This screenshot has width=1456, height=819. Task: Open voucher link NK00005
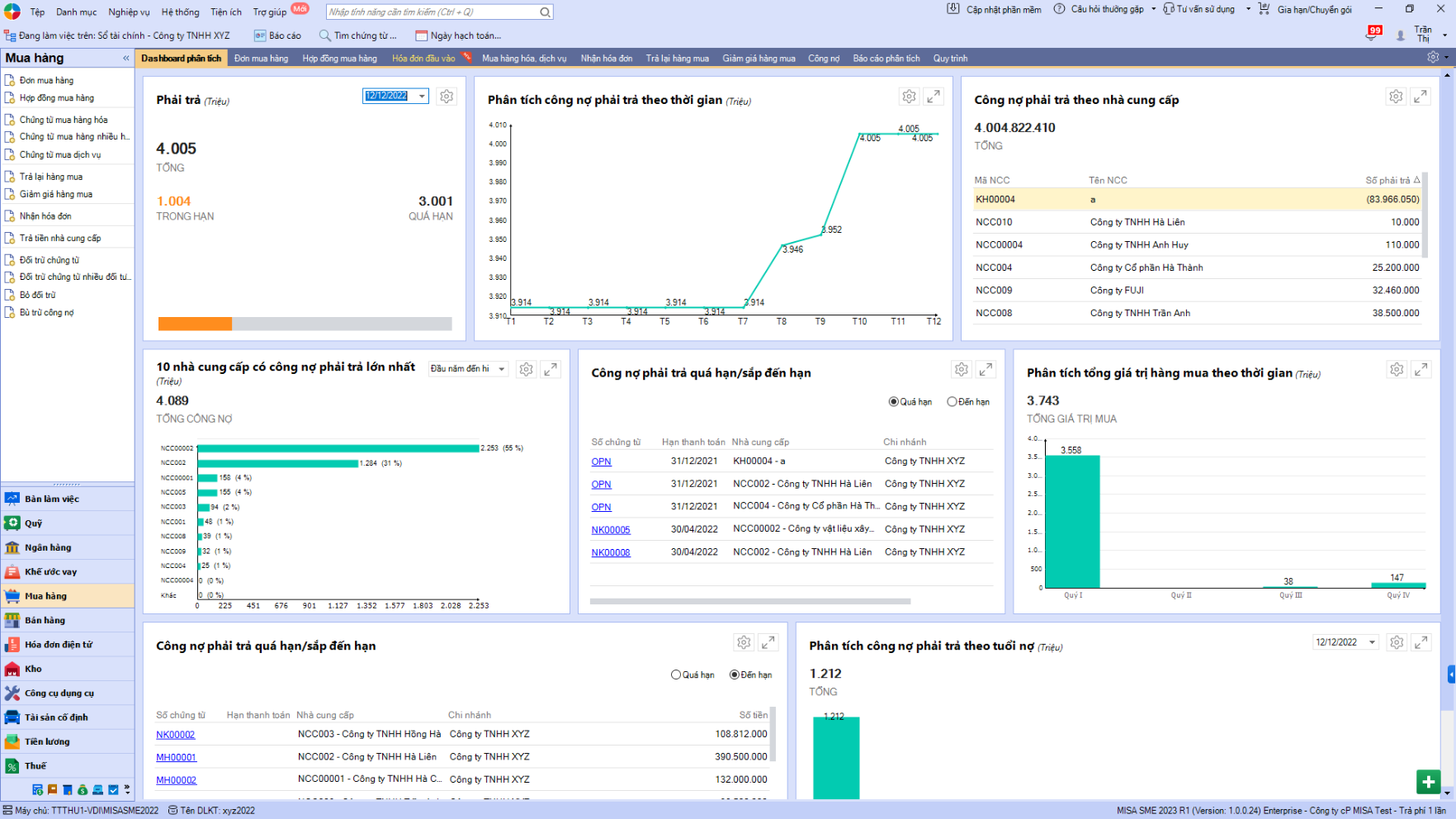[610, 530]
